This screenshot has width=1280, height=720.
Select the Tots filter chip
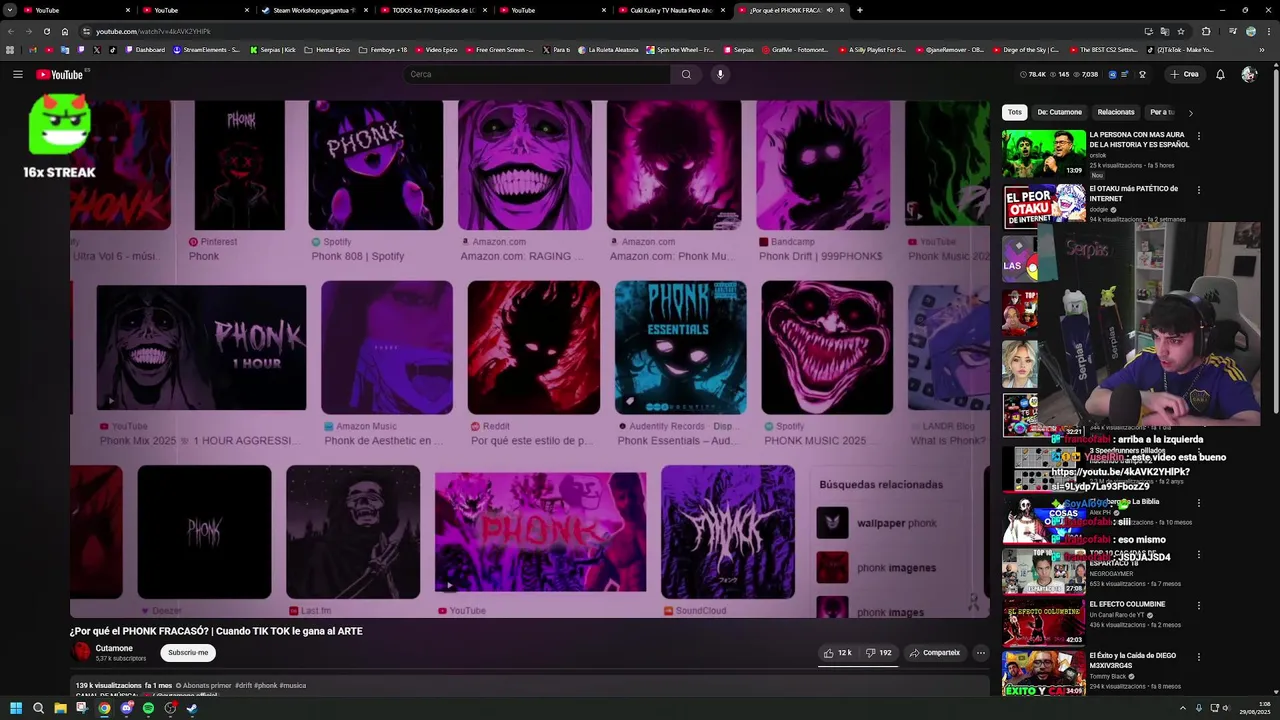pyautogui.click(x=1015, y=112)
